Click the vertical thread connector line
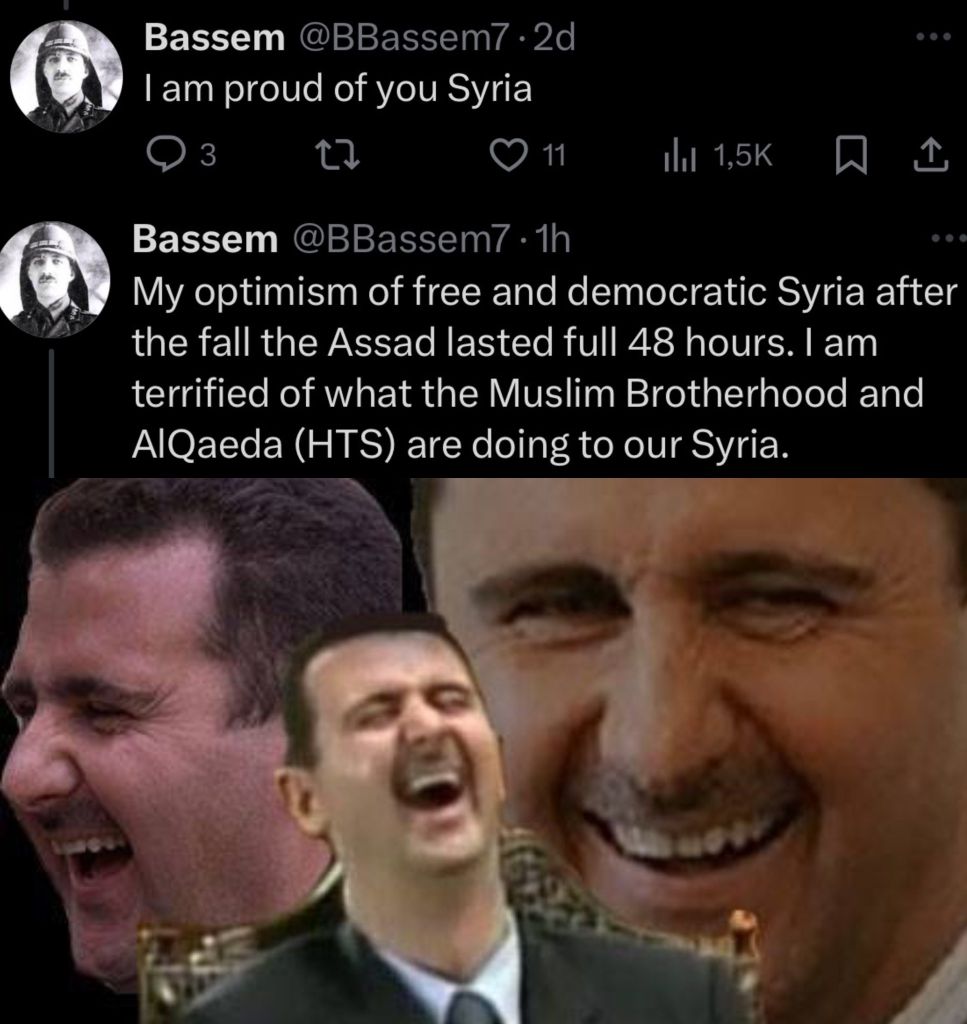This screenshot has width=967, height=1024. point(52,411)
